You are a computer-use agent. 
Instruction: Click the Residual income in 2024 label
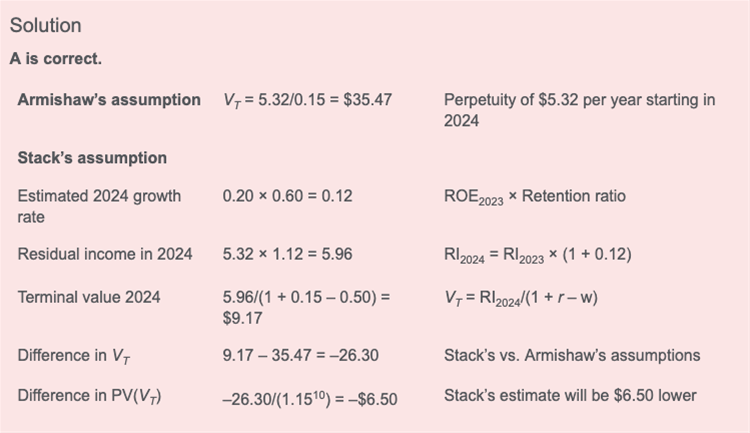(105, 254)
